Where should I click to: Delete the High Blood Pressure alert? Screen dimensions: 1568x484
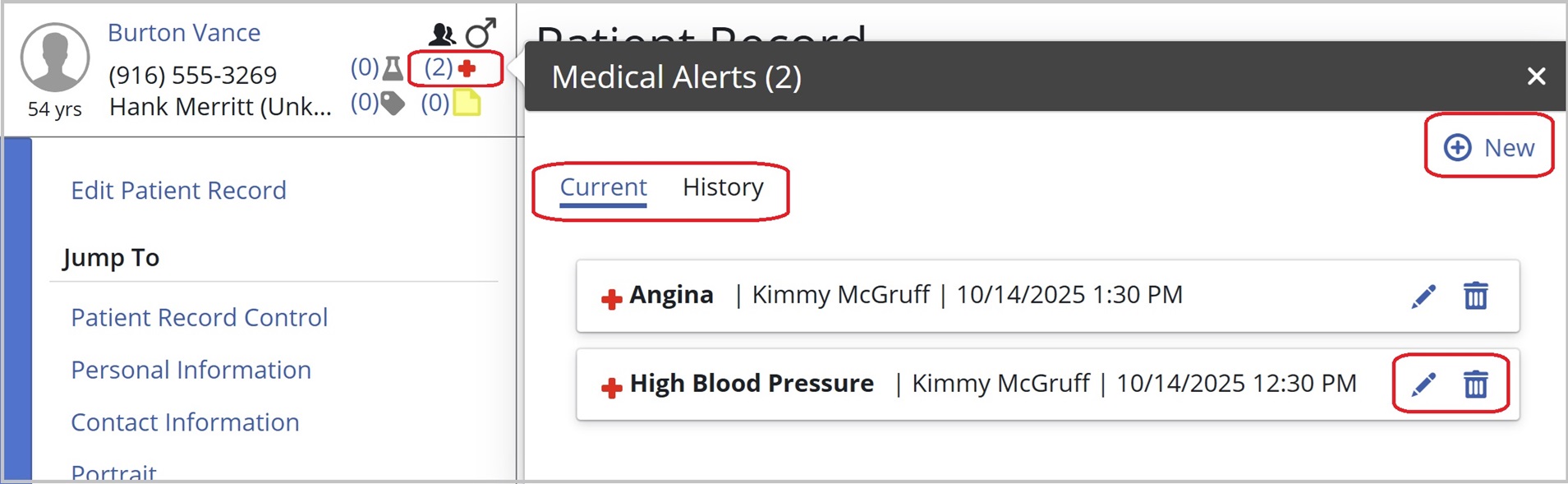click(x=1475, y=384)
